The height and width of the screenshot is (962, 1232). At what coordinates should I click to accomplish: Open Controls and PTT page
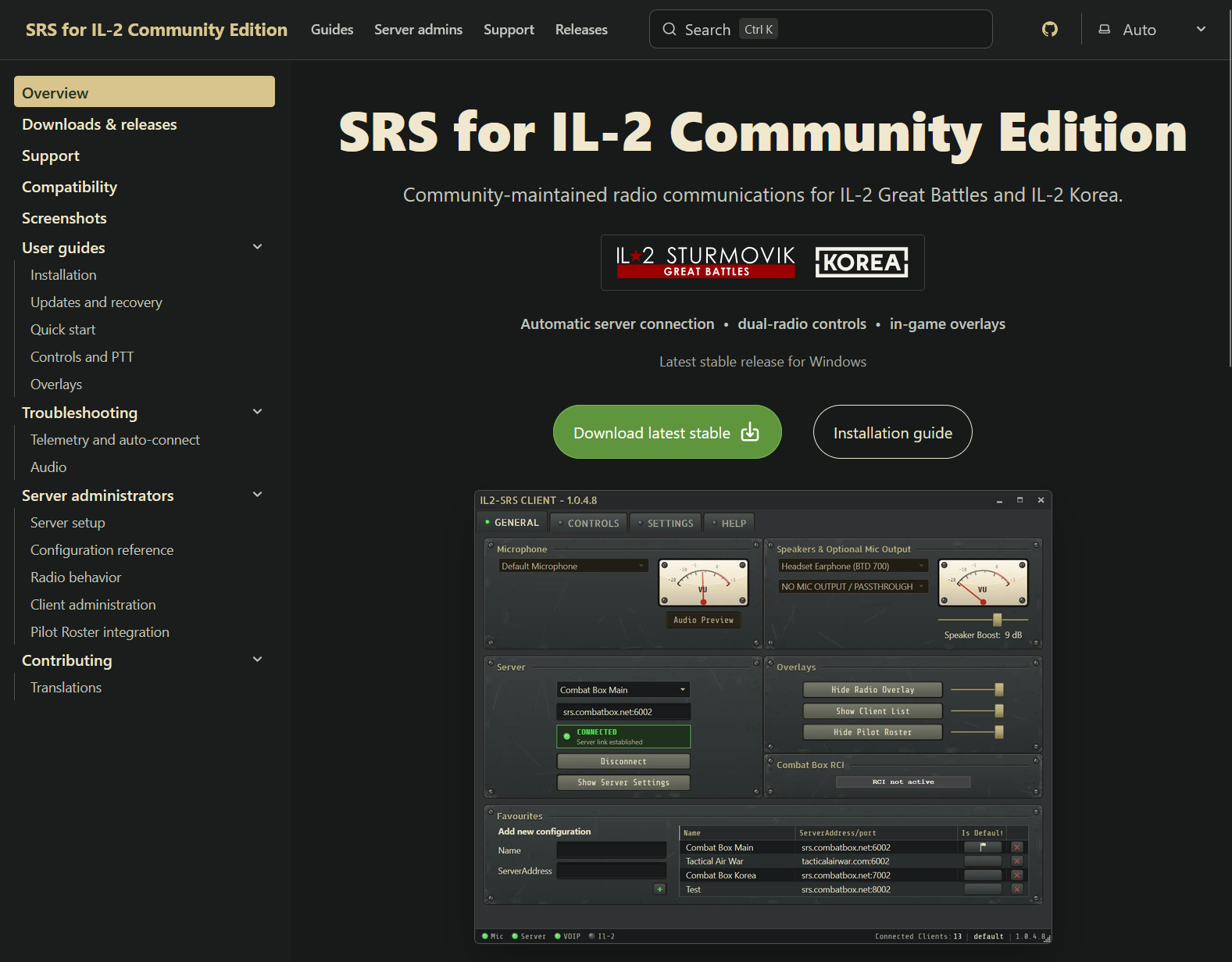82,357
